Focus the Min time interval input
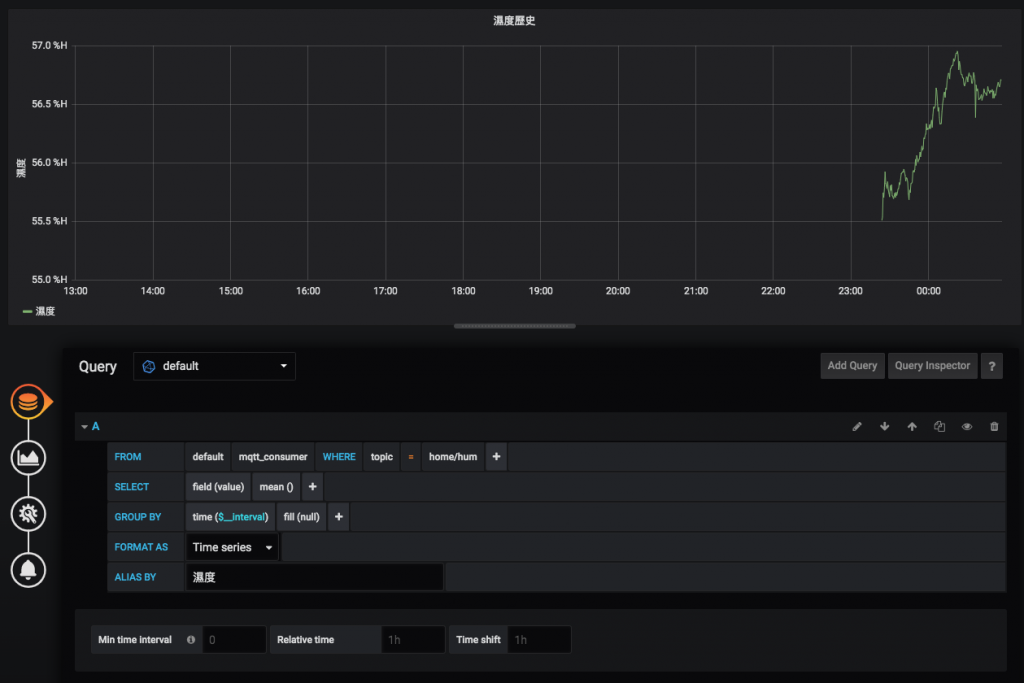This screenshot has height=683, width=1024. [234, 640]
